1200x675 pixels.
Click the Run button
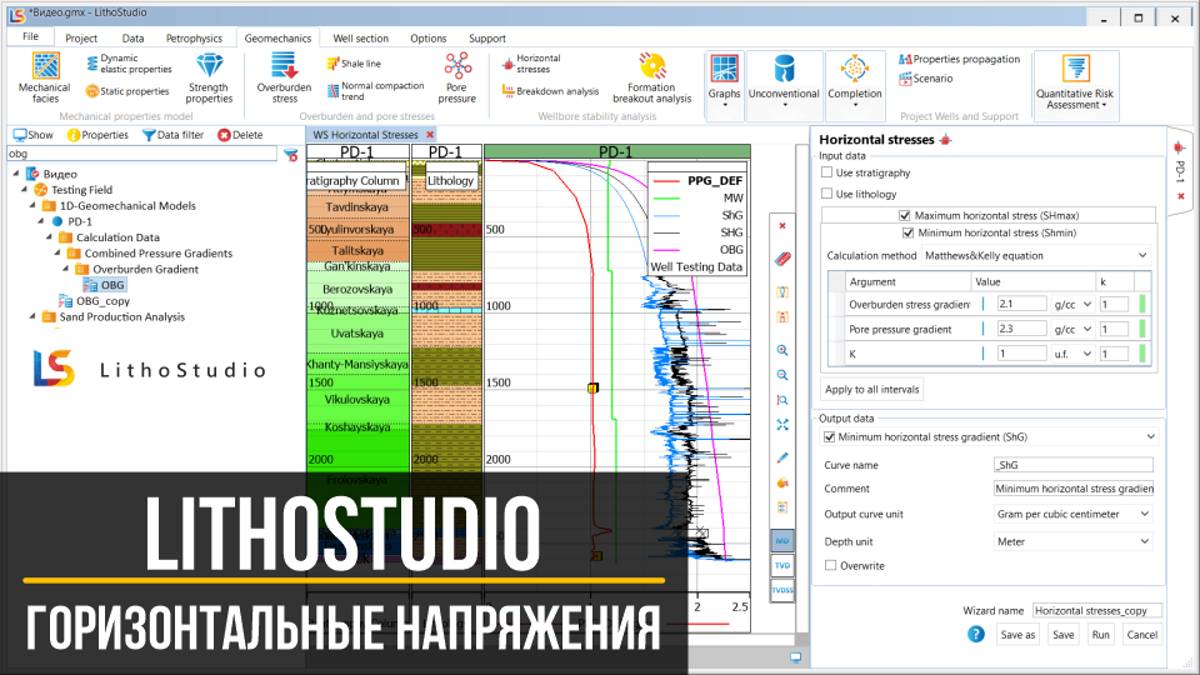coord(1100,634)
